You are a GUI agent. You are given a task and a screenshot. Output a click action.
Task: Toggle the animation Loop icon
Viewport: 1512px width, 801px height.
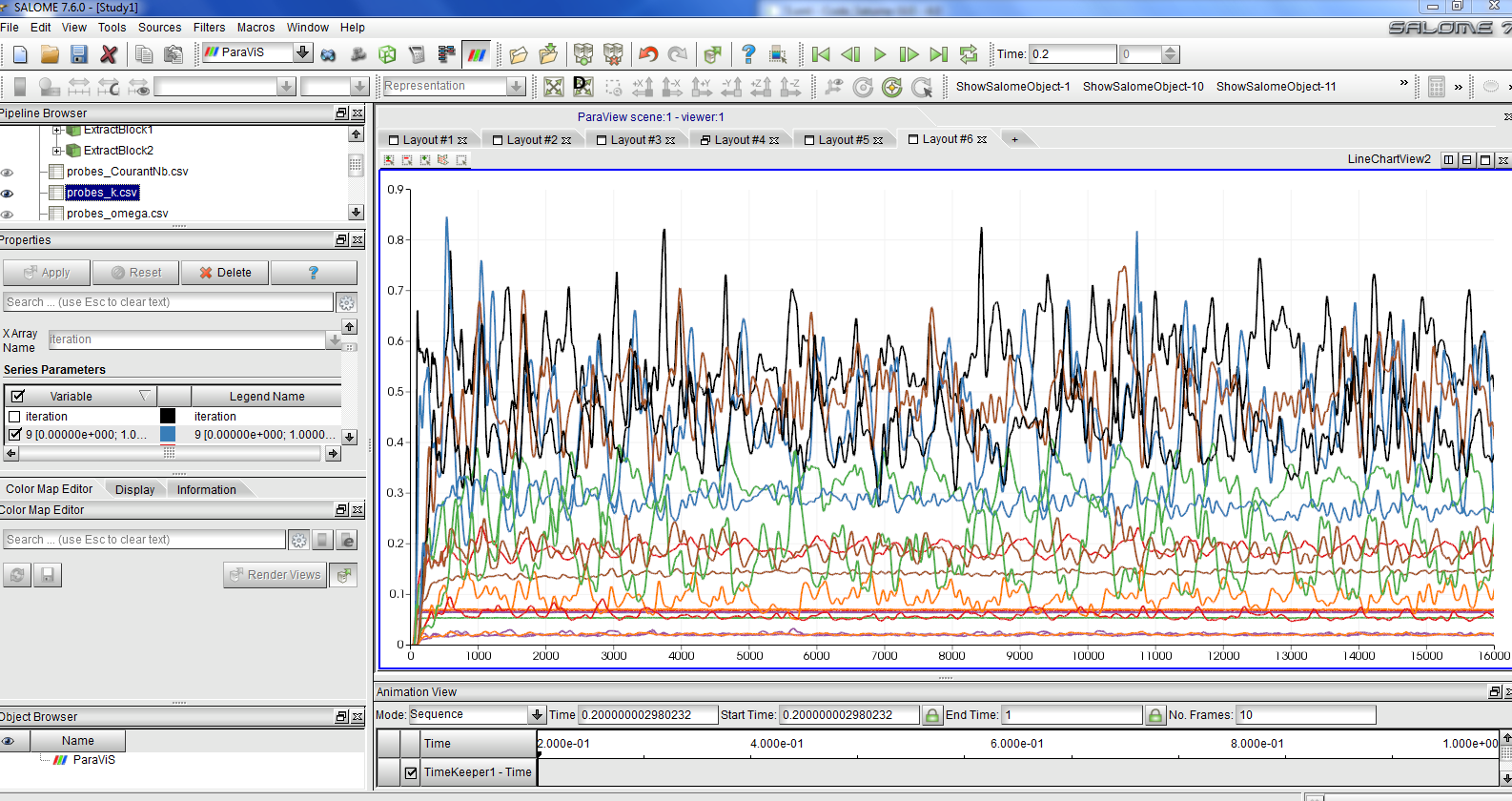click(969, 54)
